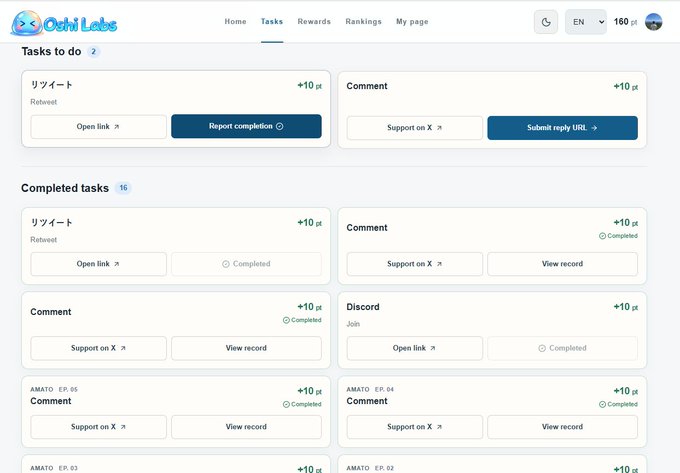View record for AMATO EP. 05 comment
680x473 pixels.
tap(246, 427)
